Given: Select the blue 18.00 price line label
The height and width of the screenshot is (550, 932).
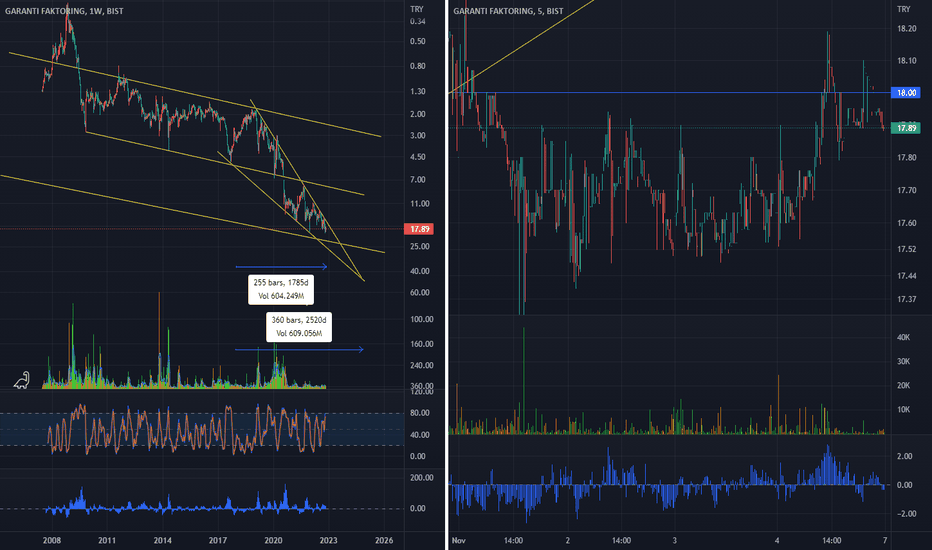Looking at the screenshot, I should tap(906, 93).
